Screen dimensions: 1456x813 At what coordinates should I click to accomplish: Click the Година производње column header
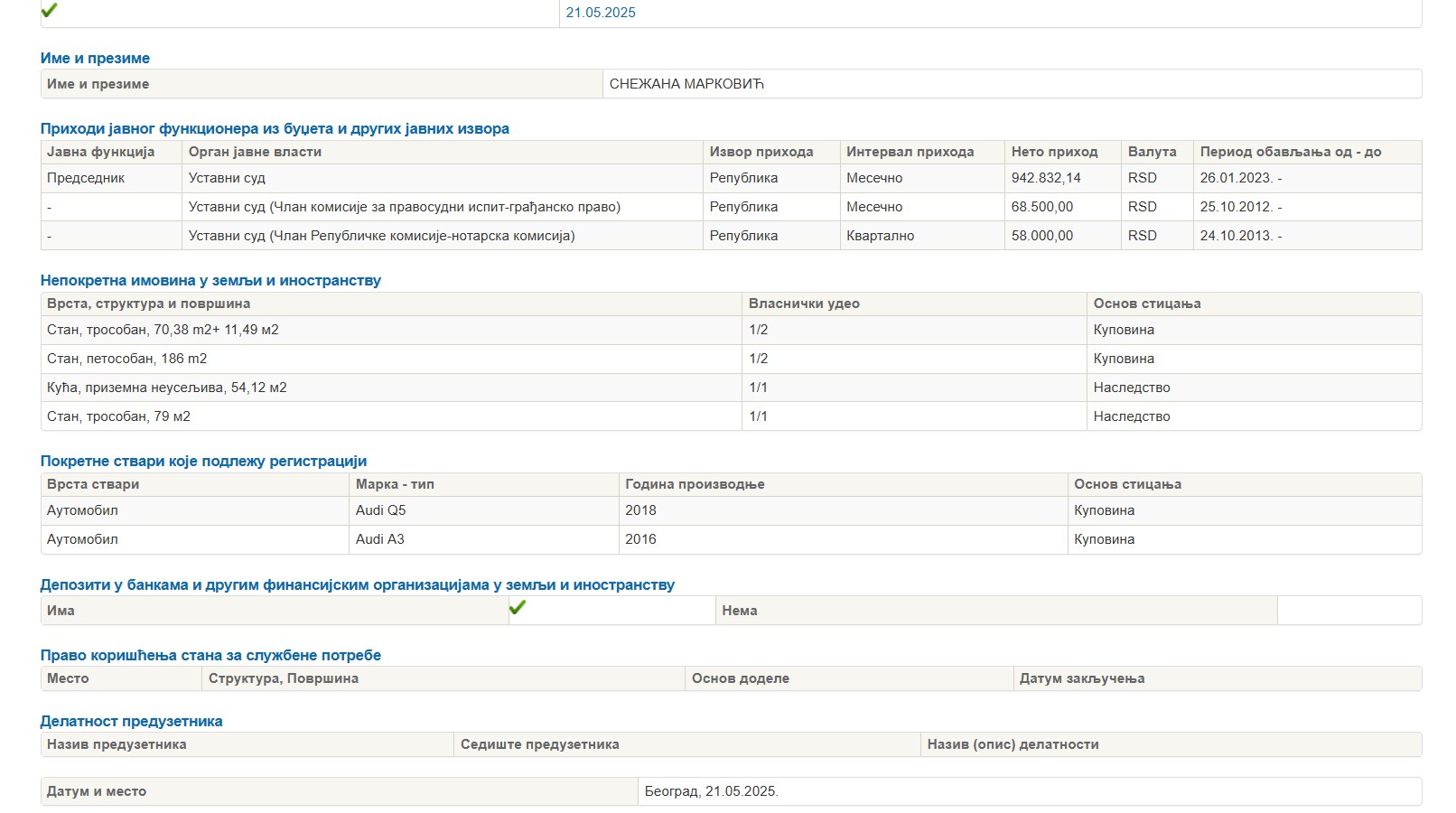click(695, 484)
